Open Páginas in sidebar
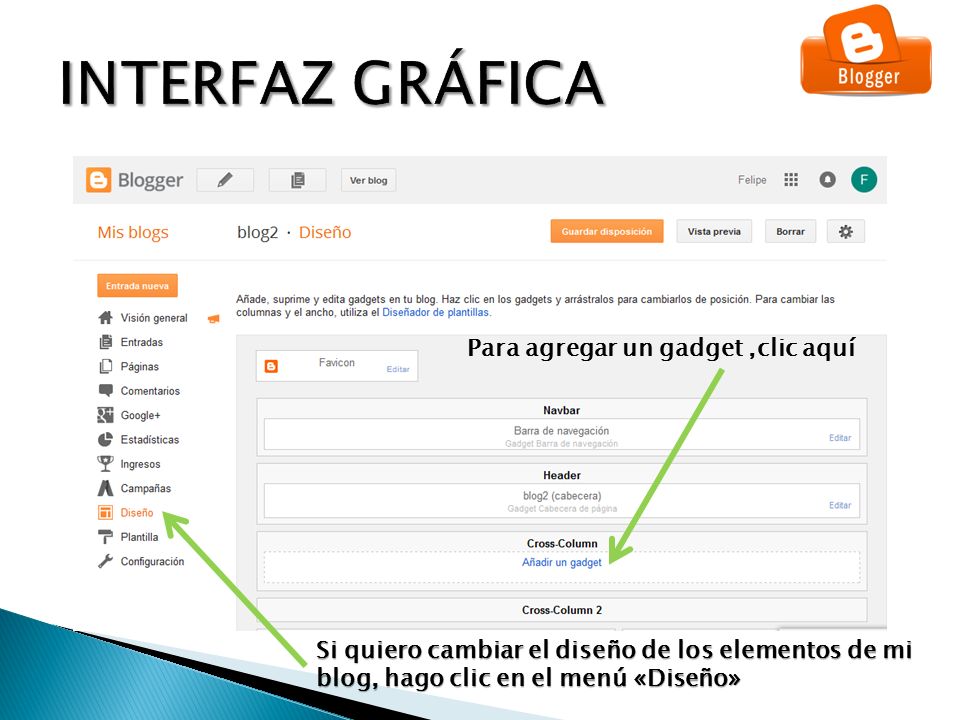 [140, 367]
